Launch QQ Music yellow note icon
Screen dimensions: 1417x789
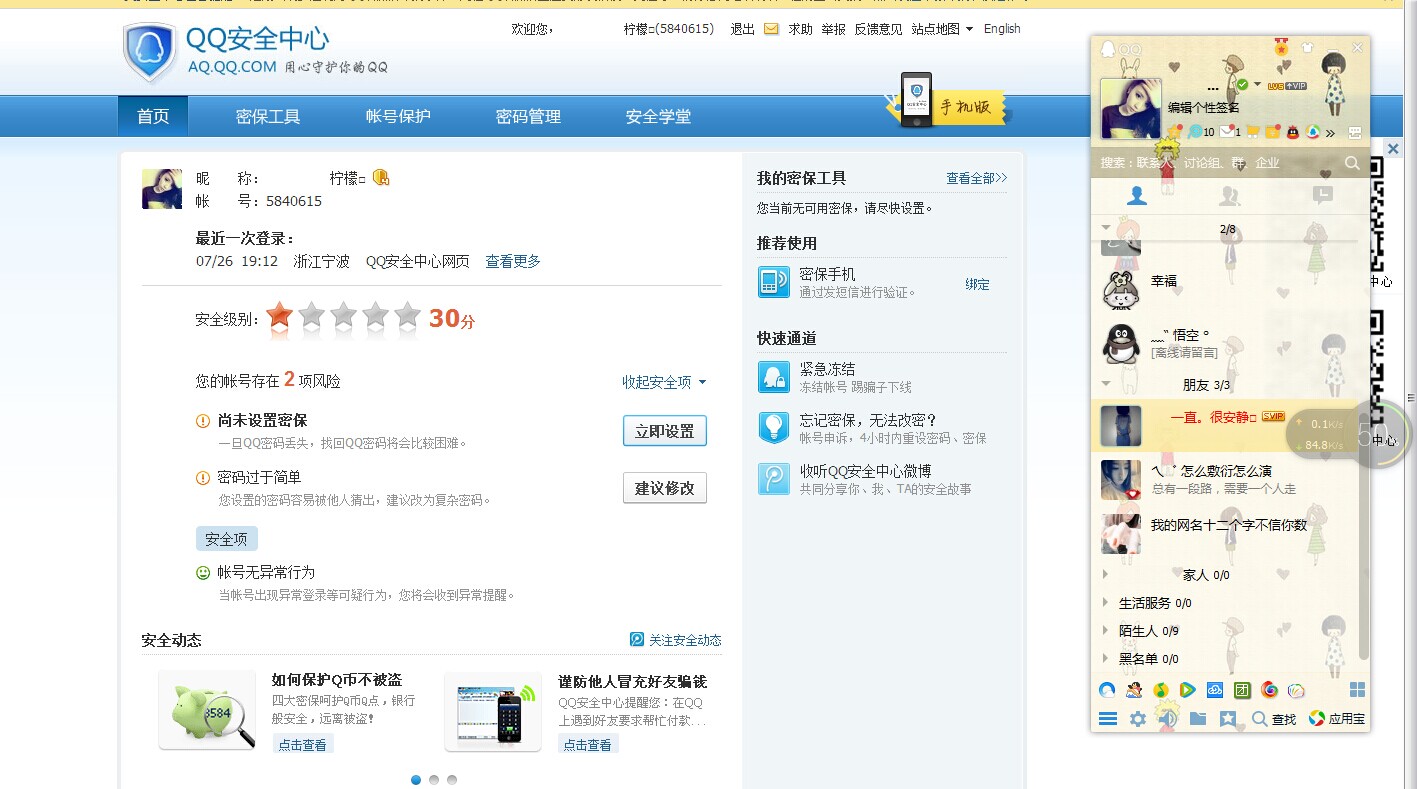[1161, 689]
